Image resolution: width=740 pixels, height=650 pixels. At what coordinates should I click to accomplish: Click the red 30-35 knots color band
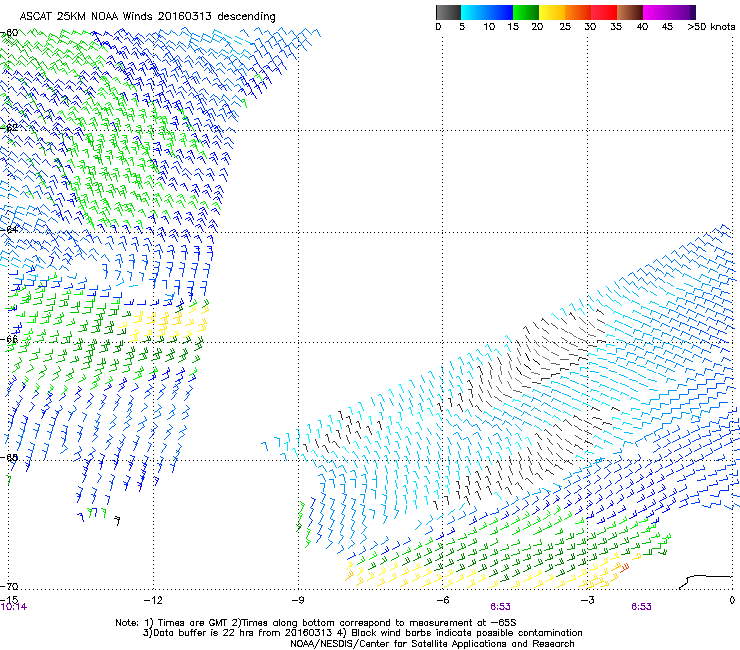(604, 12)
